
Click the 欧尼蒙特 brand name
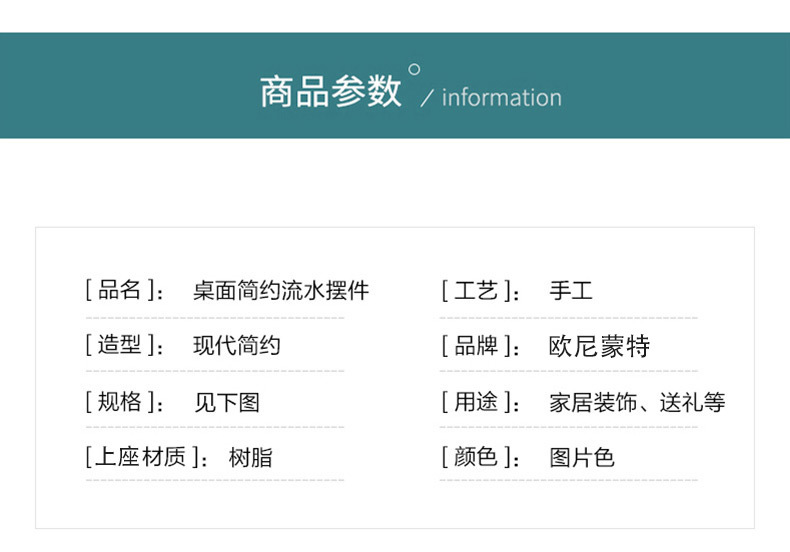[x=599, y=346]
